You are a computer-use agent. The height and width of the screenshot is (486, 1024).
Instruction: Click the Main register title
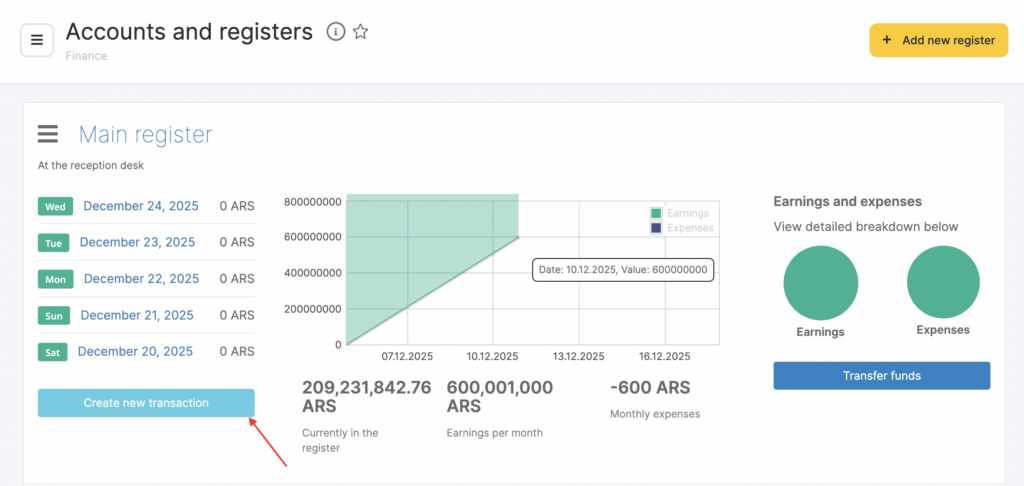145,135
